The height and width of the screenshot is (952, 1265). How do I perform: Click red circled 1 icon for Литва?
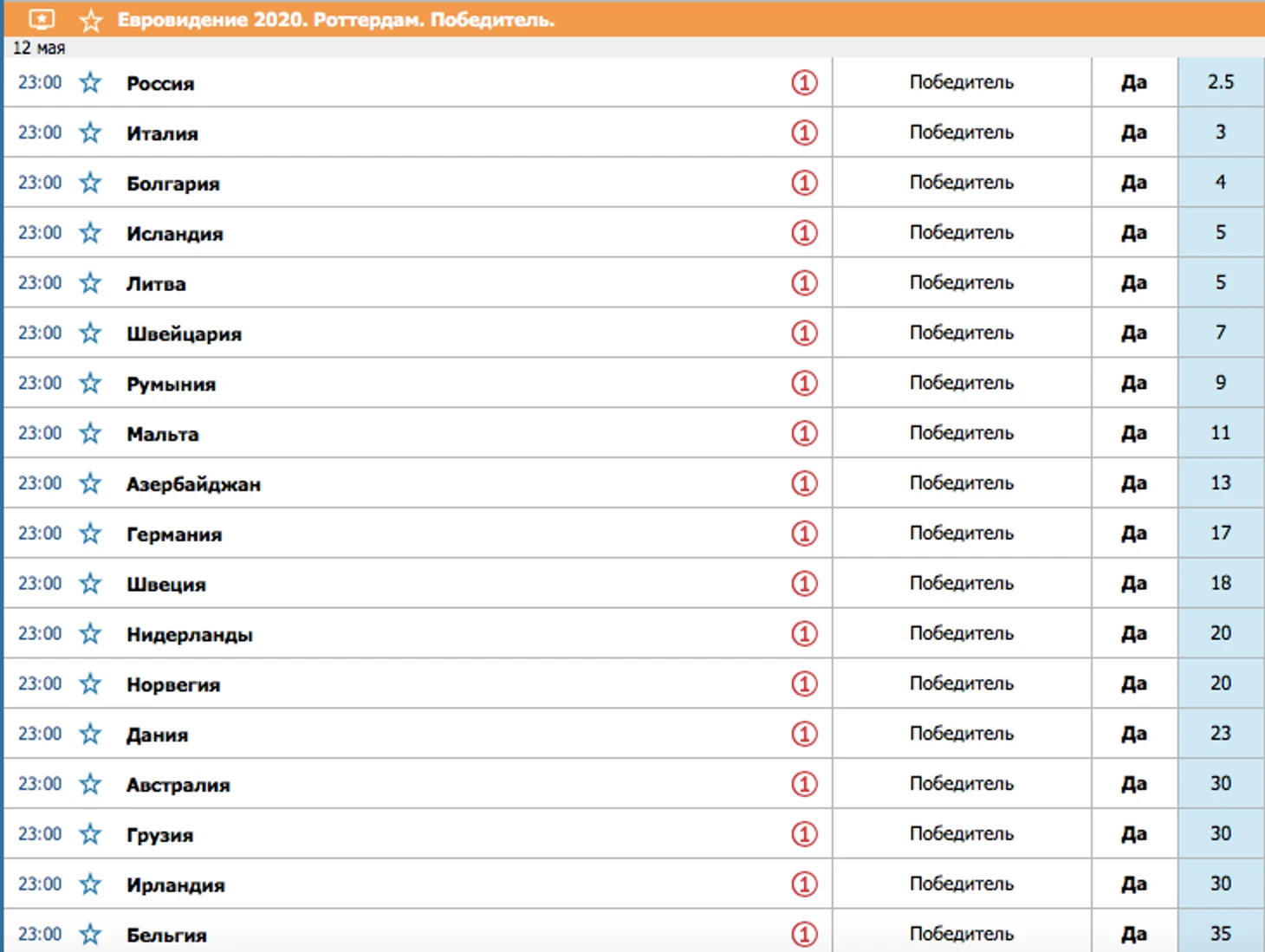804,282
